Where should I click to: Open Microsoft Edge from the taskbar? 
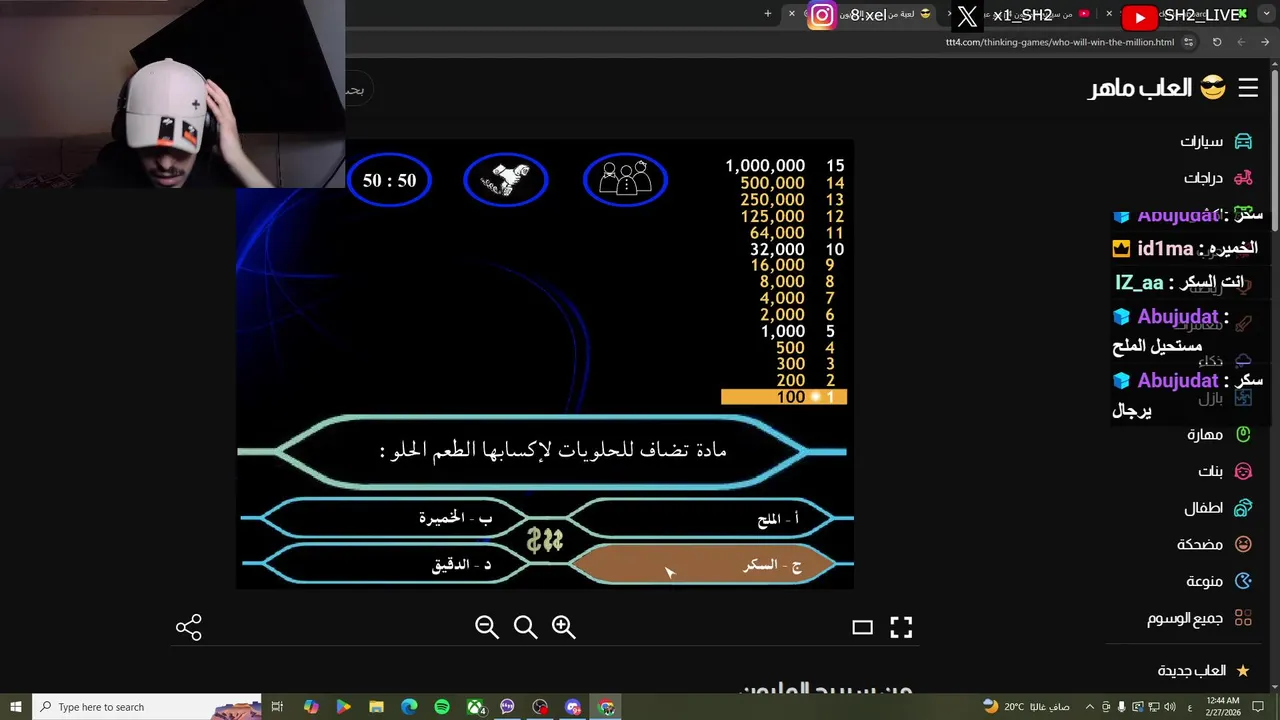[409, 707]
